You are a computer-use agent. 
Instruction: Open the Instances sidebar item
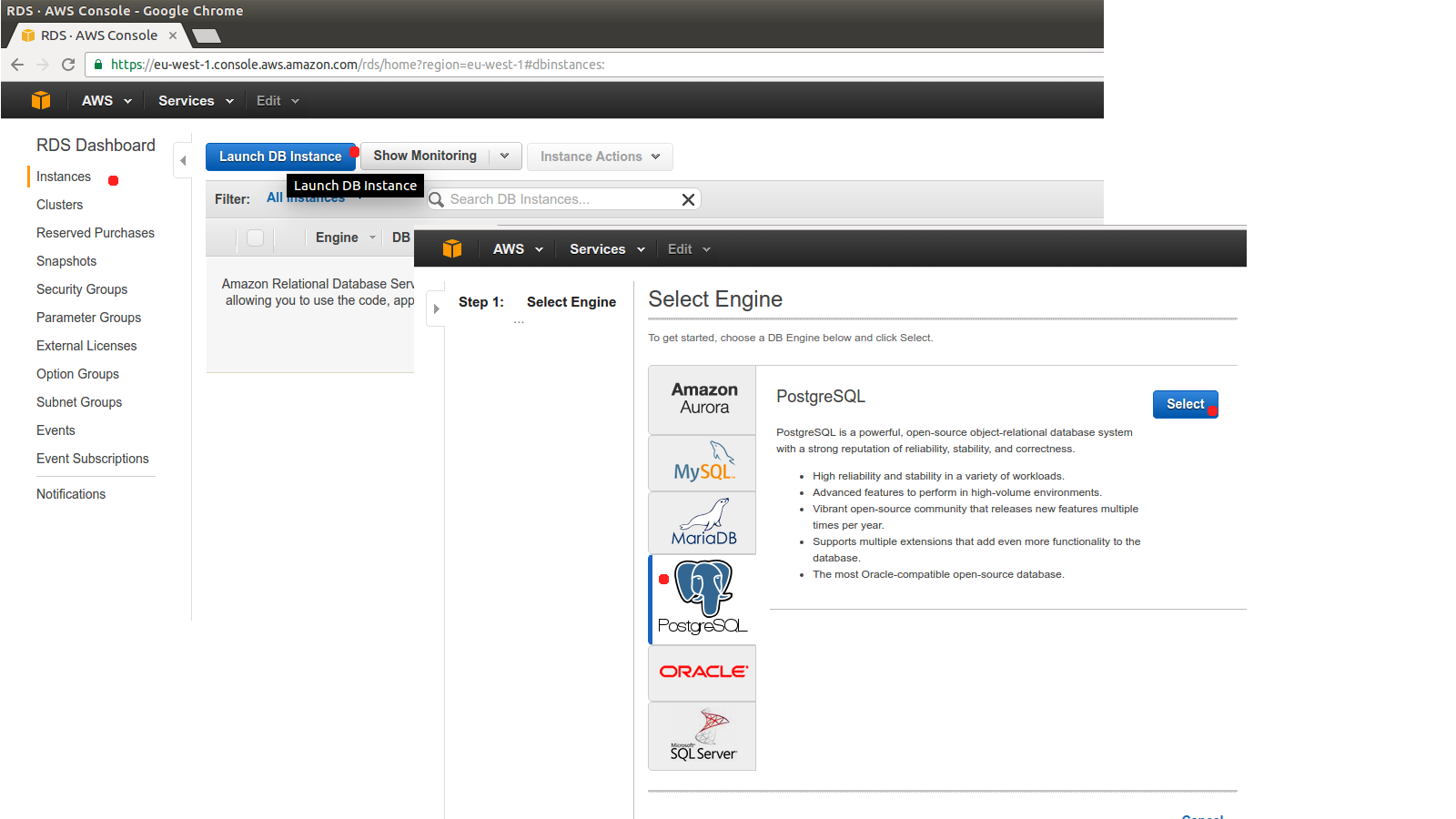point(64,177)
